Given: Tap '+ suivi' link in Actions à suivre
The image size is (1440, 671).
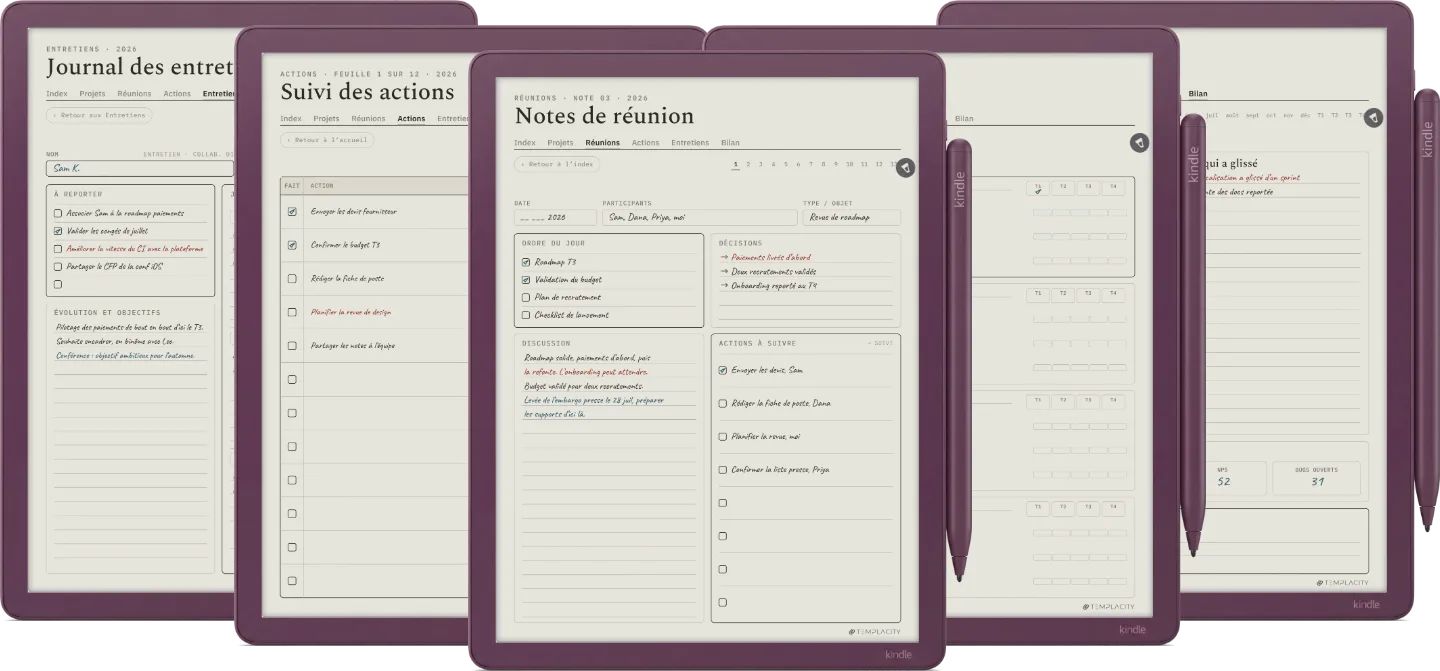Looking at the screenshot, I should point(881,343).
